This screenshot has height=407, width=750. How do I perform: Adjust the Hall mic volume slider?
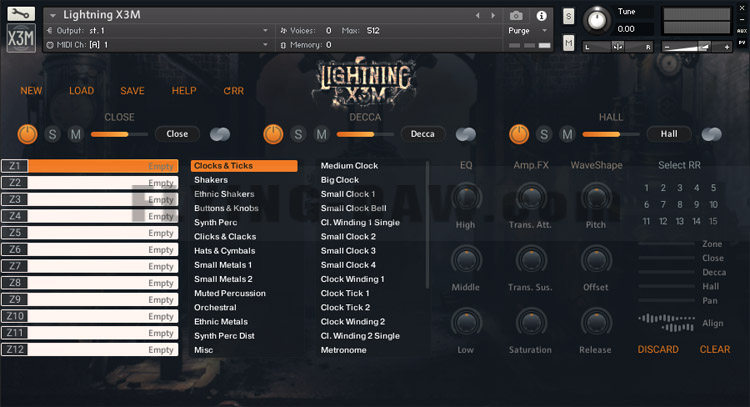point(611,134)
